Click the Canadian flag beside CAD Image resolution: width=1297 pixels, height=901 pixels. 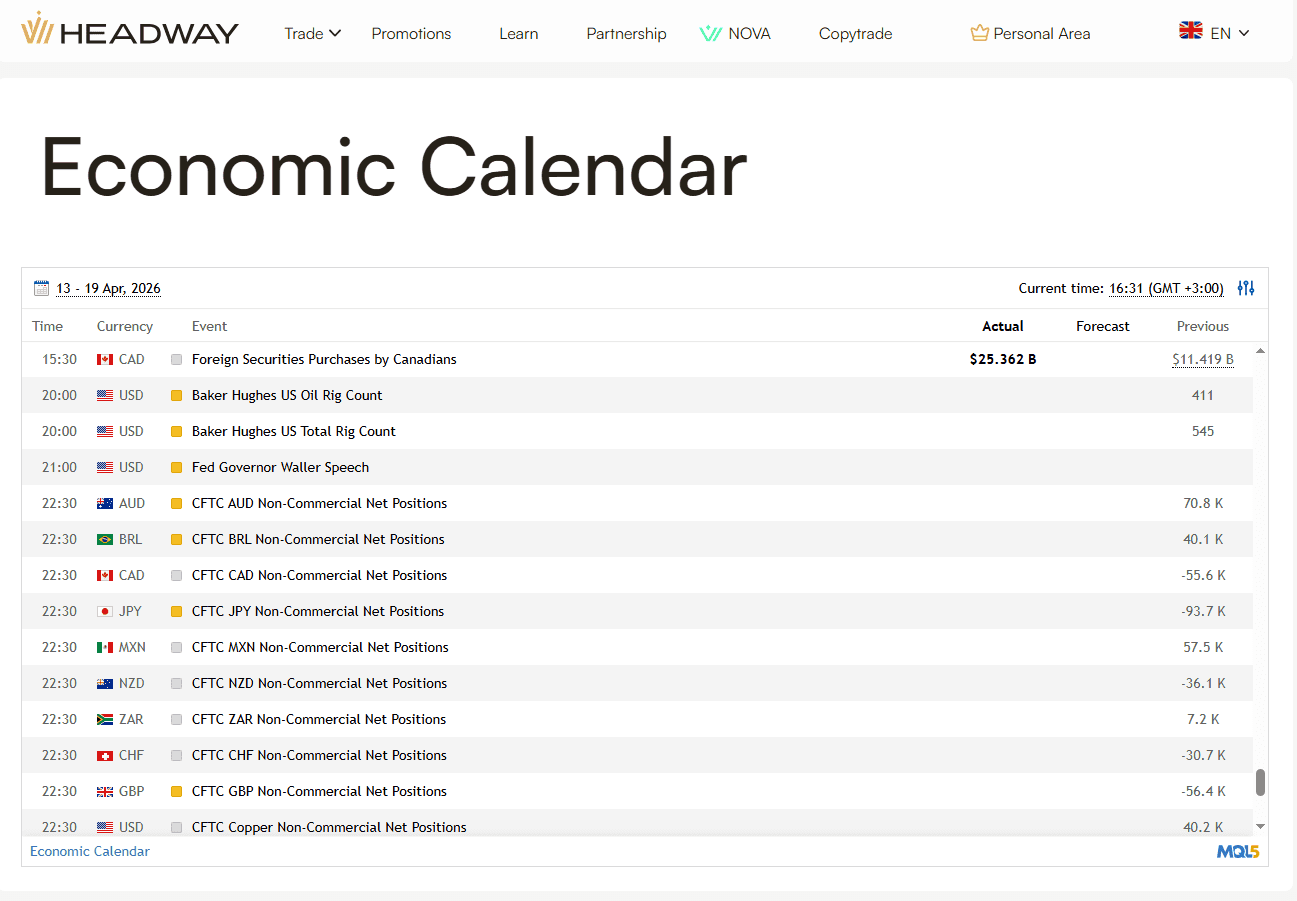coord(105,359)
